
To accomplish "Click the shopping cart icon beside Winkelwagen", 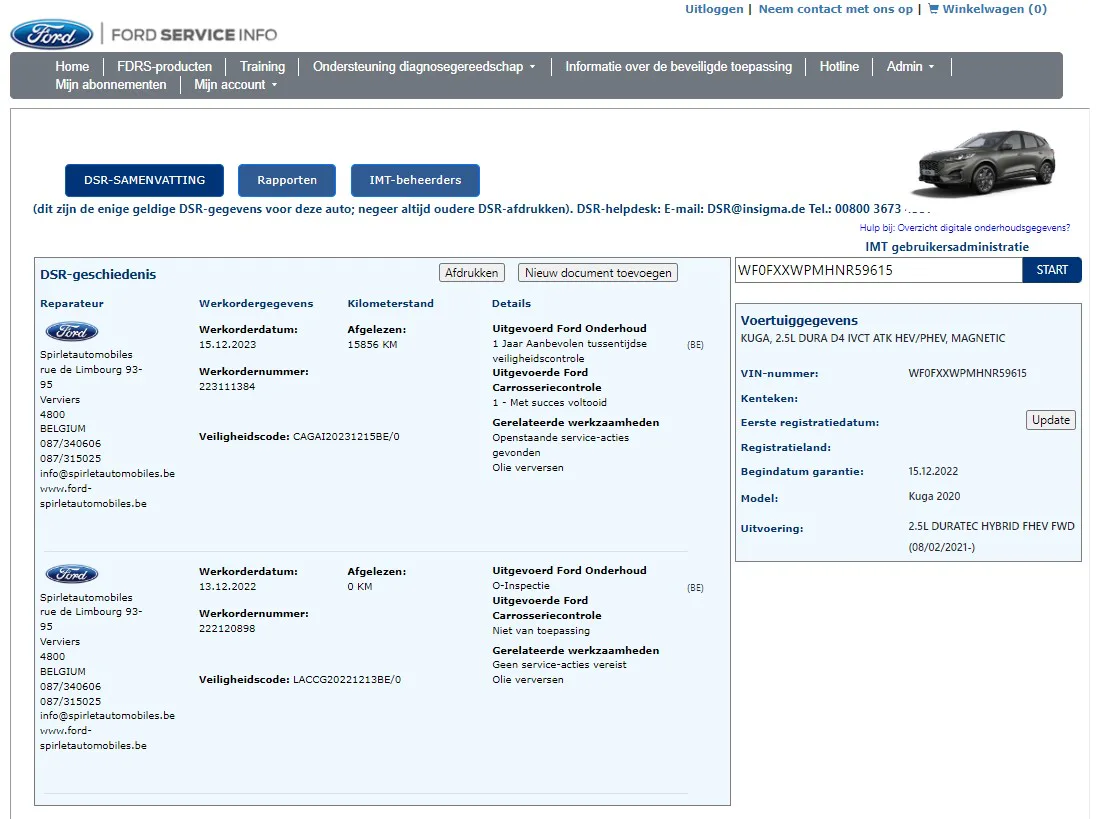I will click(x=933, y=9).
